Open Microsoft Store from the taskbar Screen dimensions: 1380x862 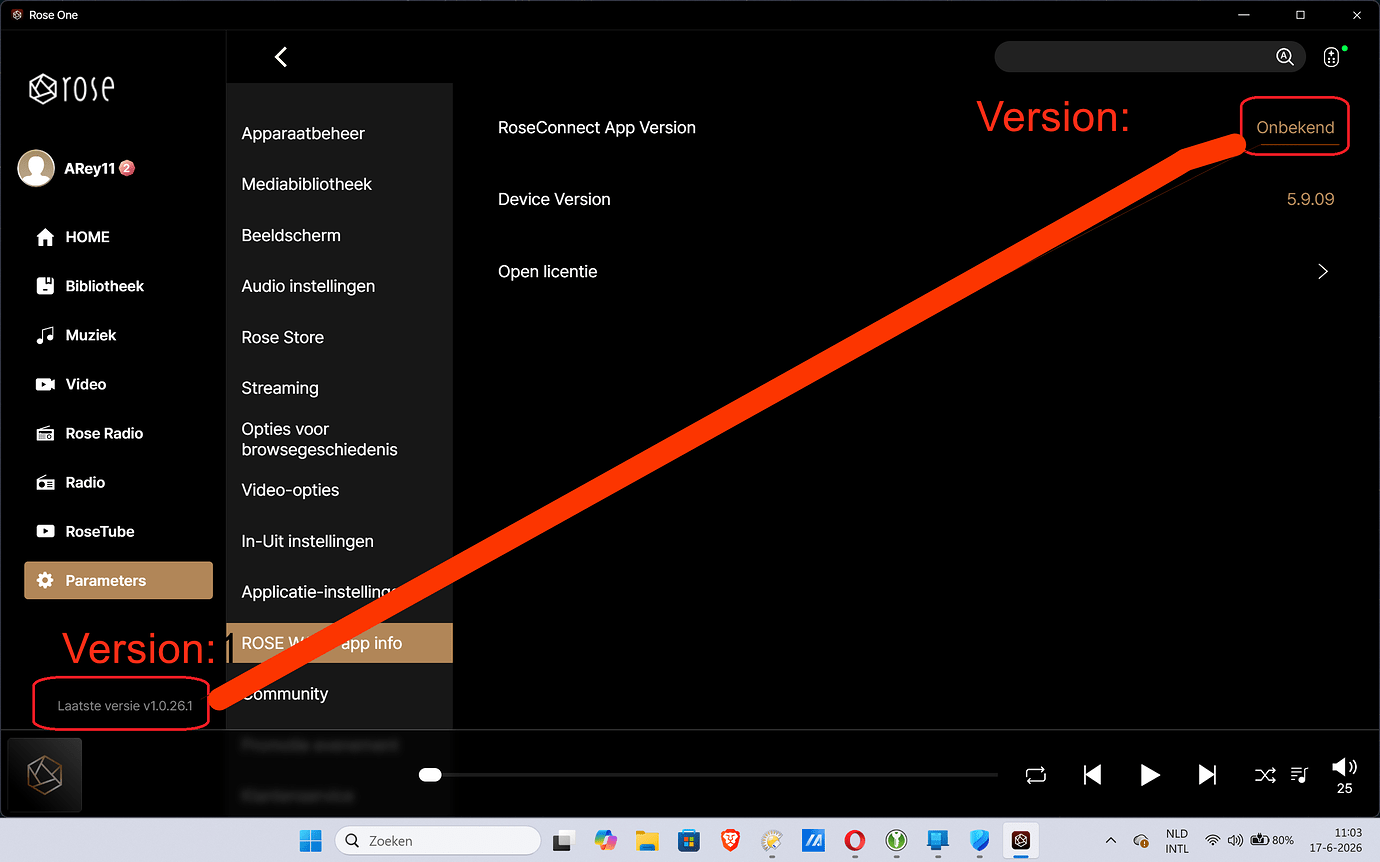coord(688,841)
